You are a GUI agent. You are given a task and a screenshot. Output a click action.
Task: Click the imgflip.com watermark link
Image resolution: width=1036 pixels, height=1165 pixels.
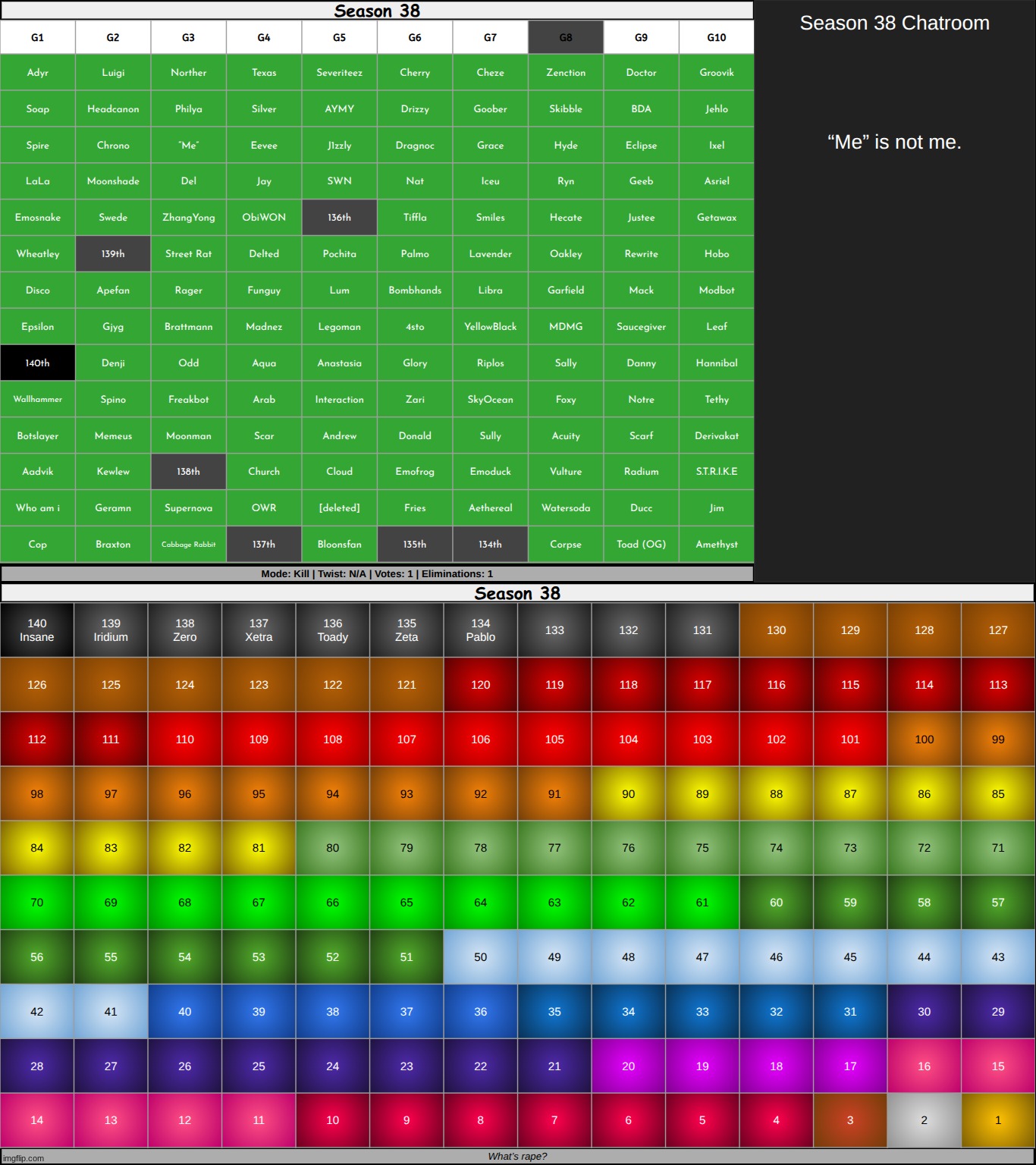click(24, 1158)
